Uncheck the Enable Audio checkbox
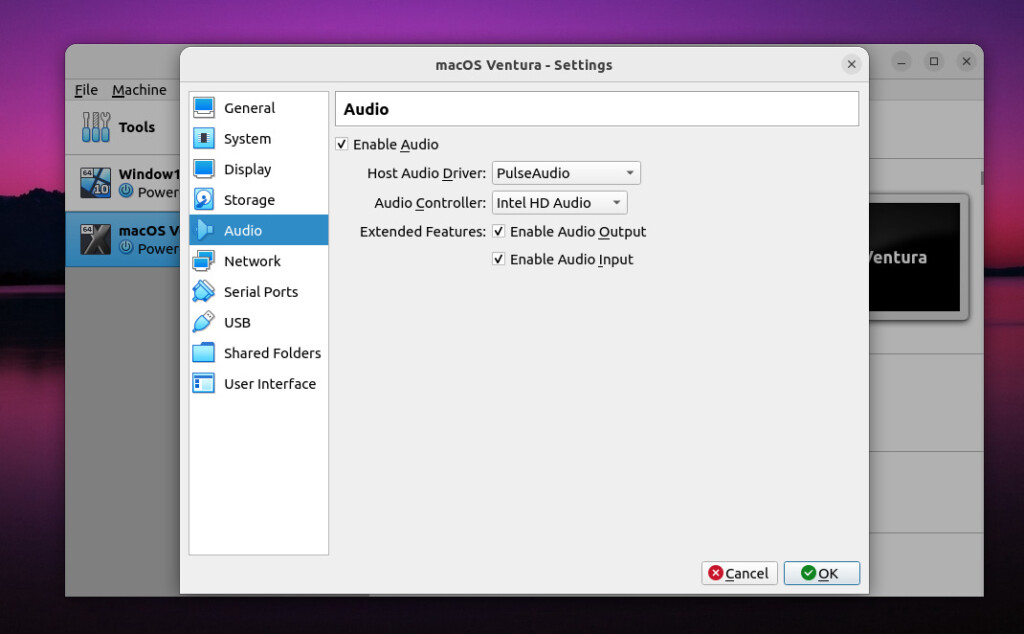The image size is (1024, 634). (342, 145)
